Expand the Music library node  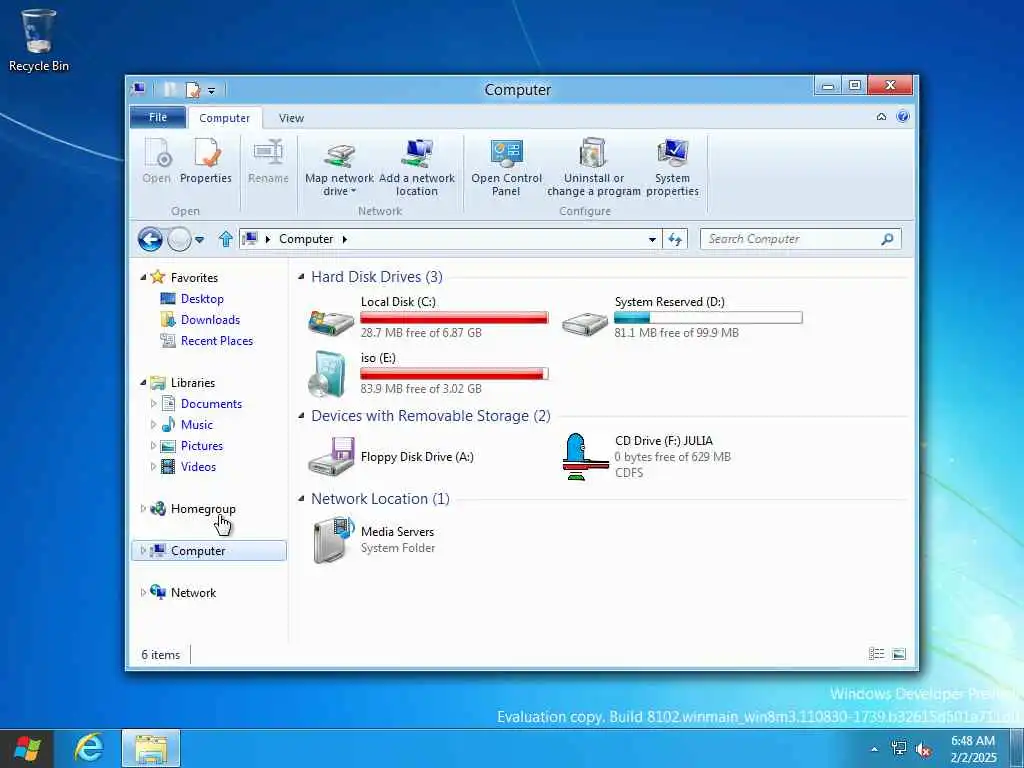(x=153, y=424)
